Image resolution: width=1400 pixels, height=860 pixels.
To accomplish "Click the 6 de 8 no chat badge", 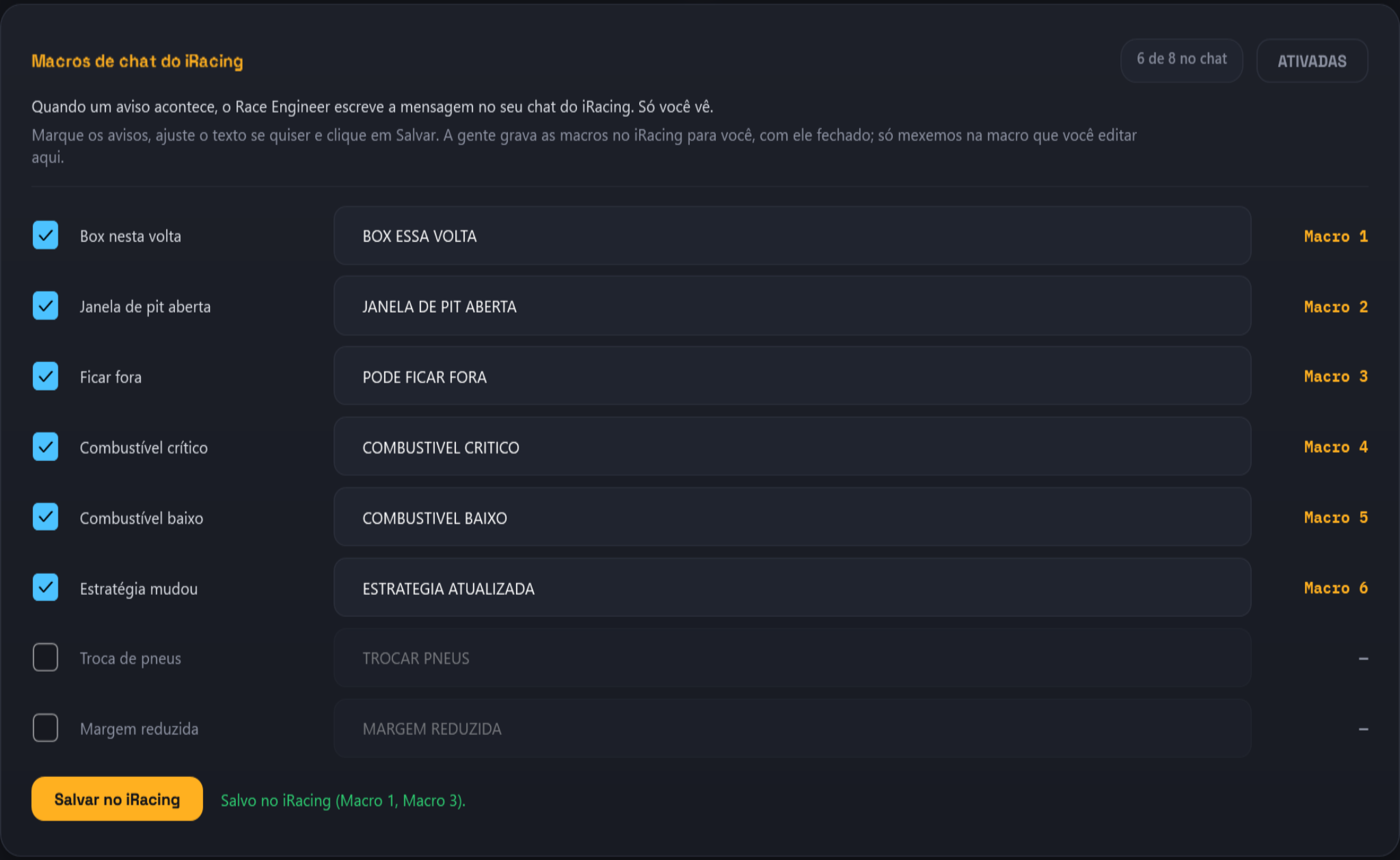I will click(1181, 60).
